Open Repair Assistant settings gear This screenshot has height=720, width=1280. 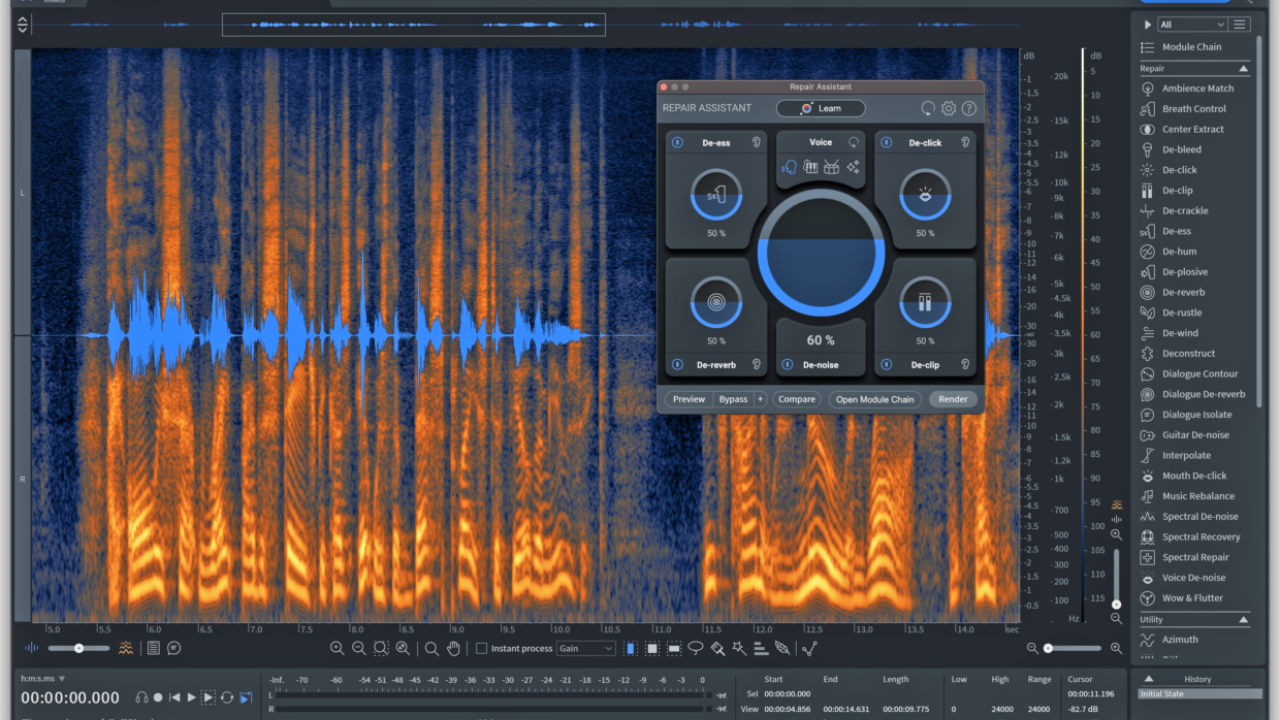[x=949, y=108]
